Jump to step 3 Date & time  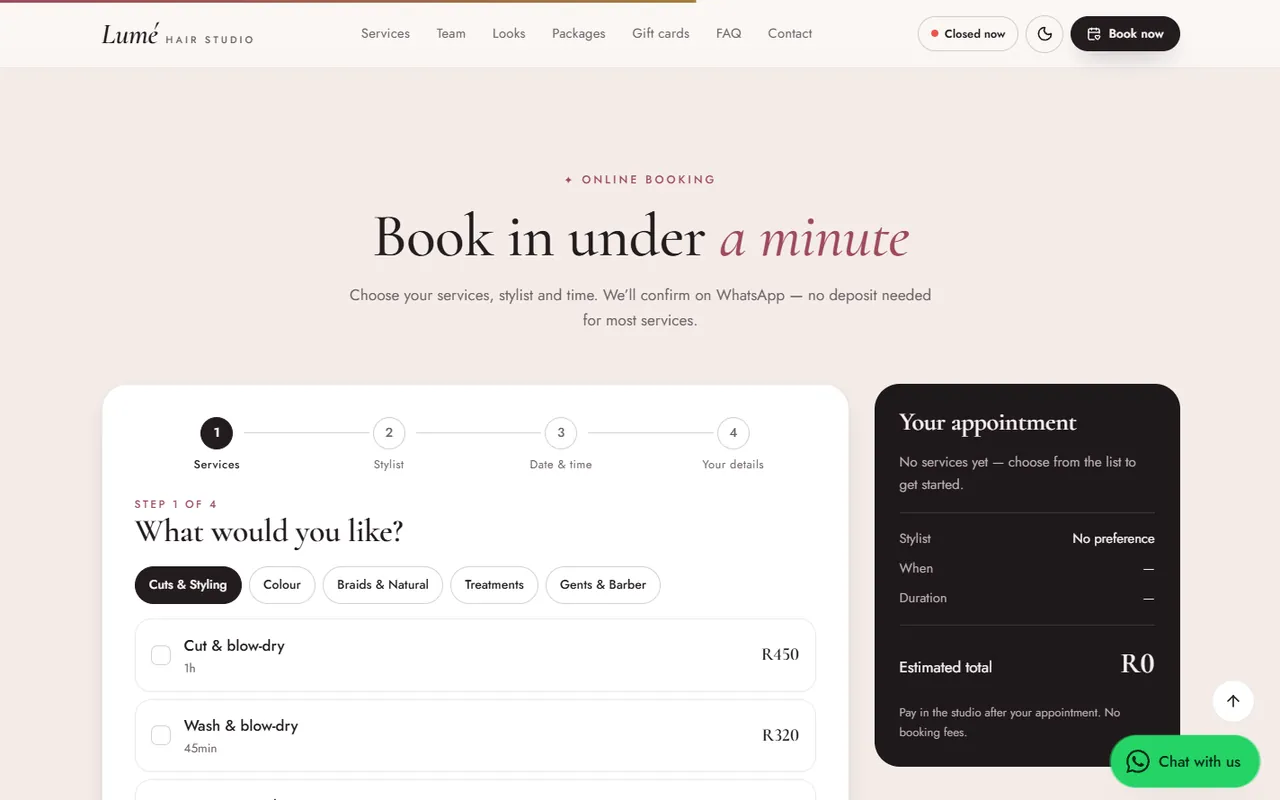coord(561,444)
